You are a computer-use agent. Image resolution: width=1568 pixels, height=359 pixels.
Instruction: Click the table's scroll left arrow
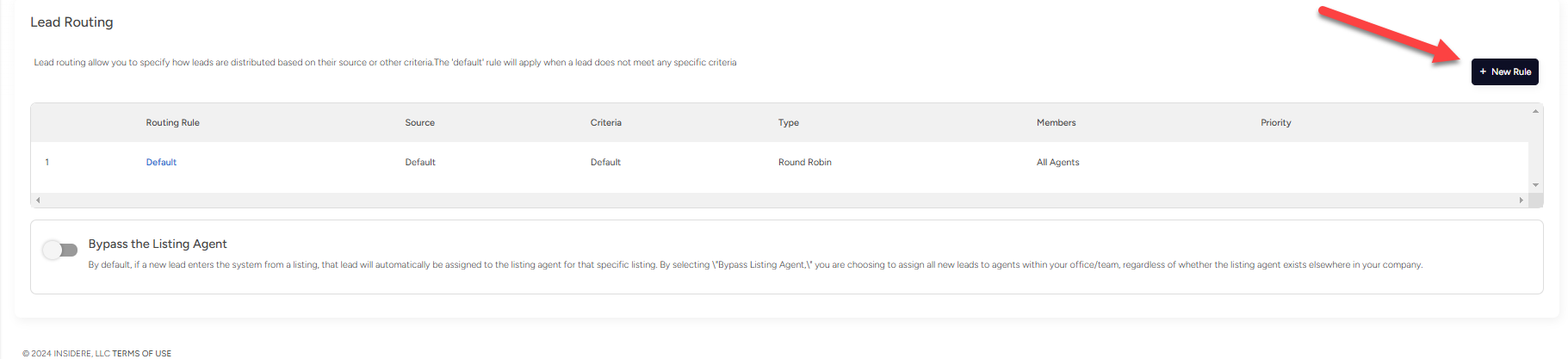[38, 200]
